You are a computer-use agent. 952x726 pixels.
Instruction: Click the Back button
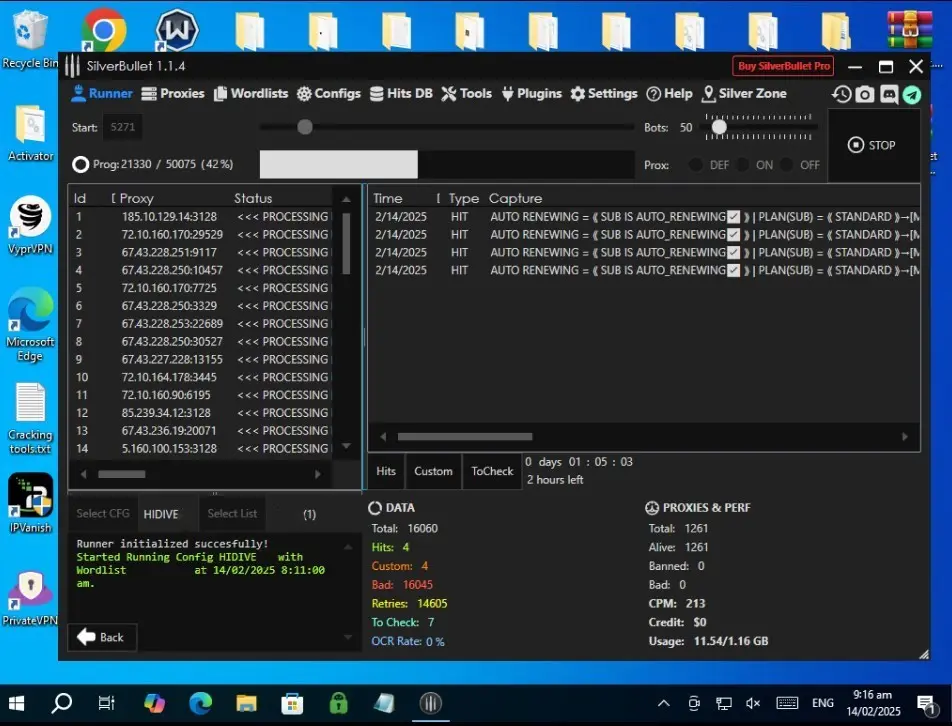pyautogui.click(x=102, y=637)
